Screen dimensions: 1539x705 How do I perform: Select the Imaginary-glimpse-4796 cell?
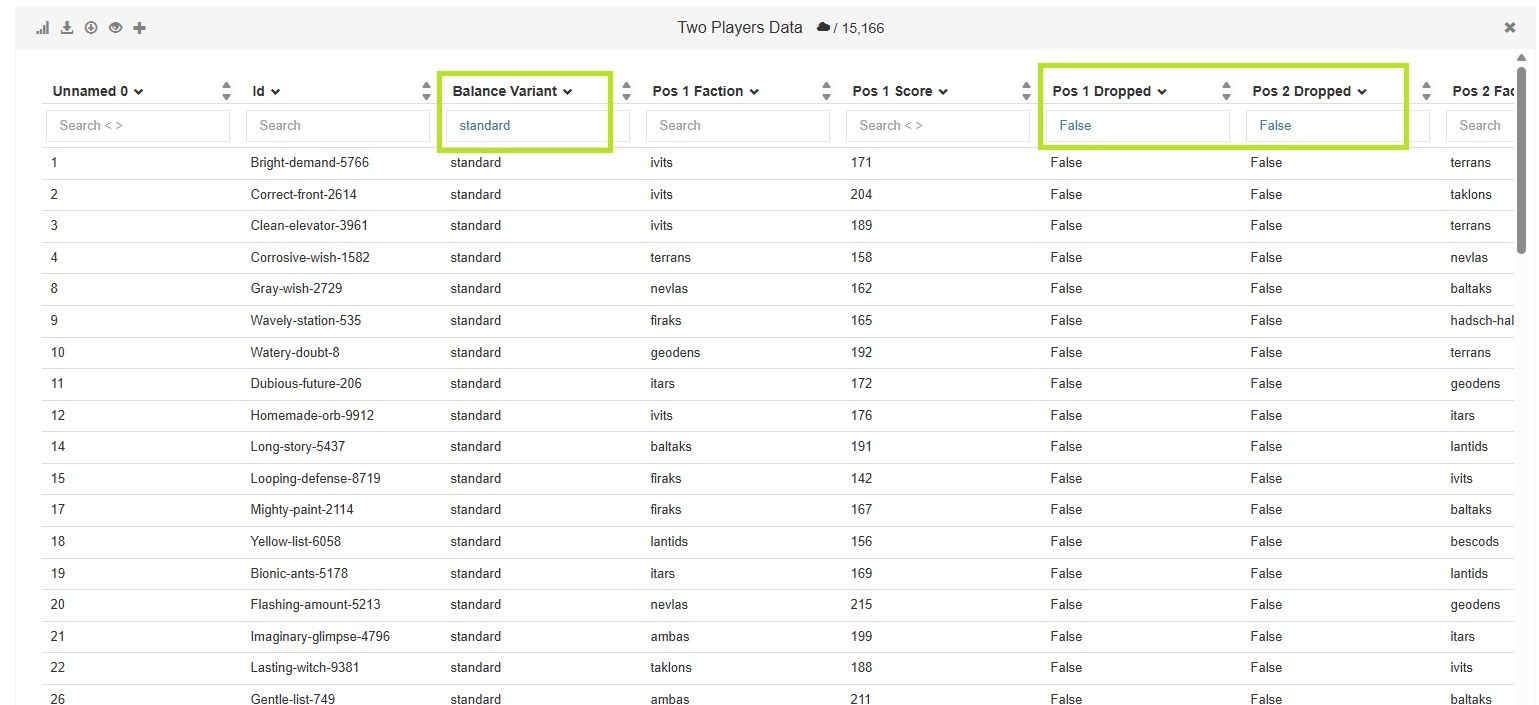320,636
